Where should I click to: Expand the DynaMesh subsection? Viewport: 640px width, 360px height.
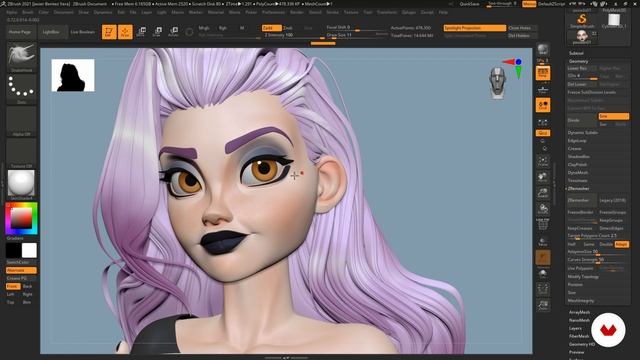pos(578,173)
